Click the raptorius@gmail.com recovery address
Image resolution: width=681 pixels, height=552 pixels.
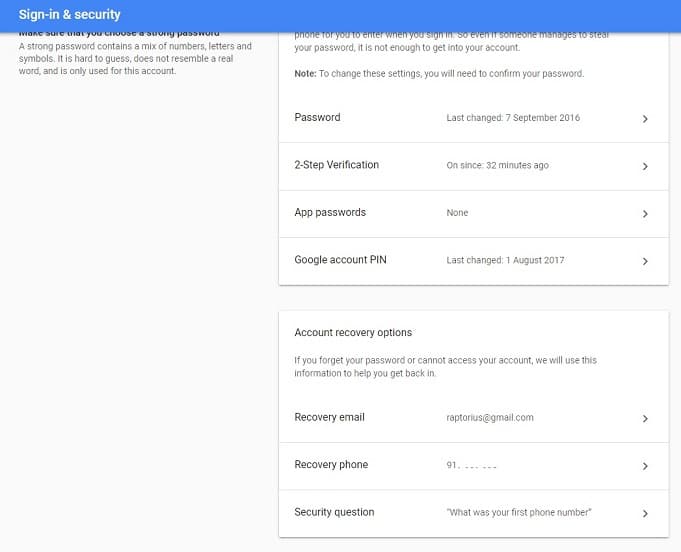(490, 417)
